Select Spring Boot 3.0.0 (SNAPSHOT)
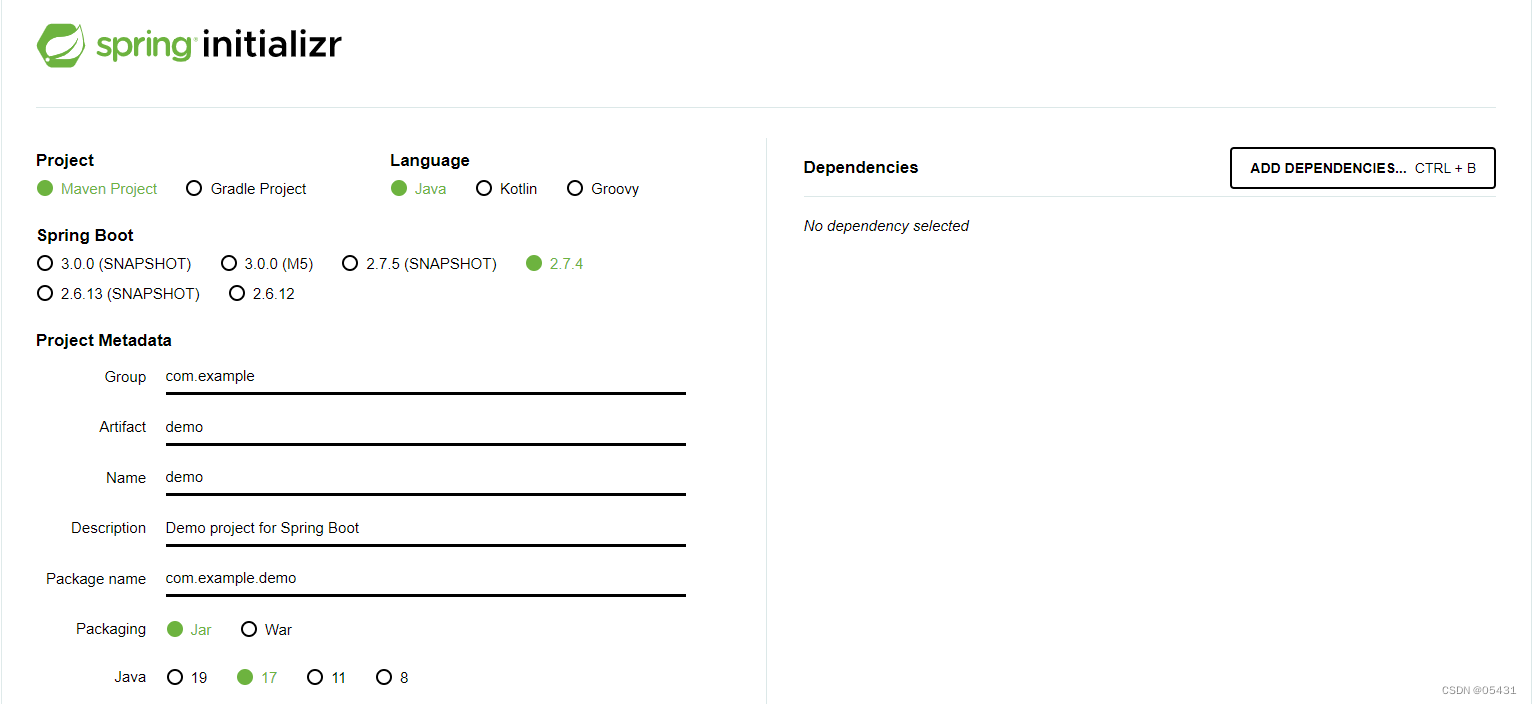 114,264
